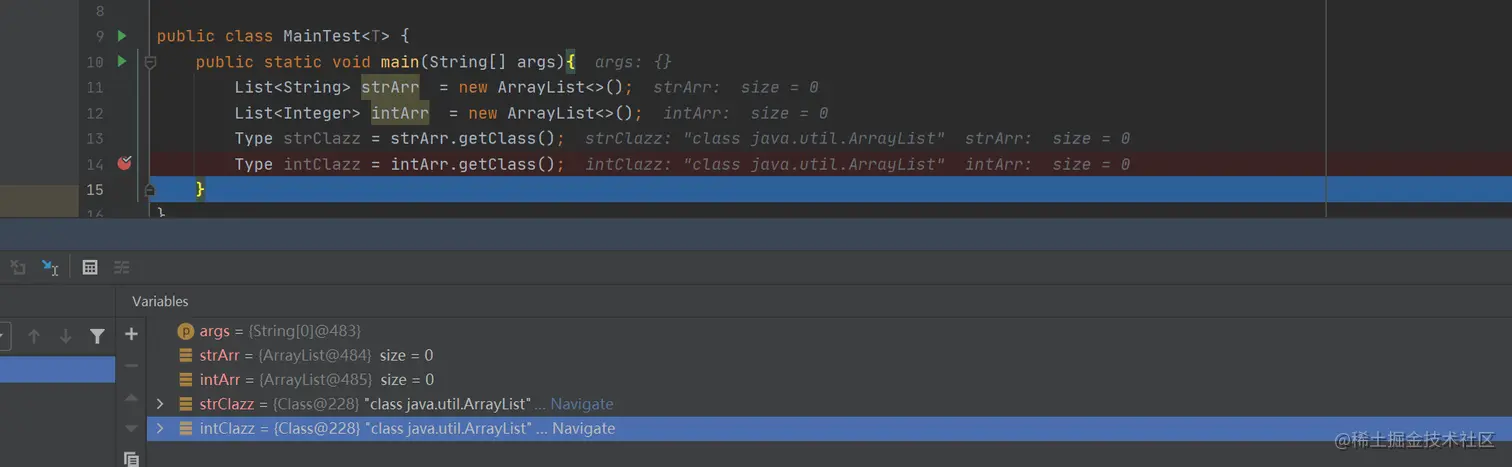Move the watch up in Variables
The height and width of the screenshot is (467, 1512).
click(x=131, y=398)
